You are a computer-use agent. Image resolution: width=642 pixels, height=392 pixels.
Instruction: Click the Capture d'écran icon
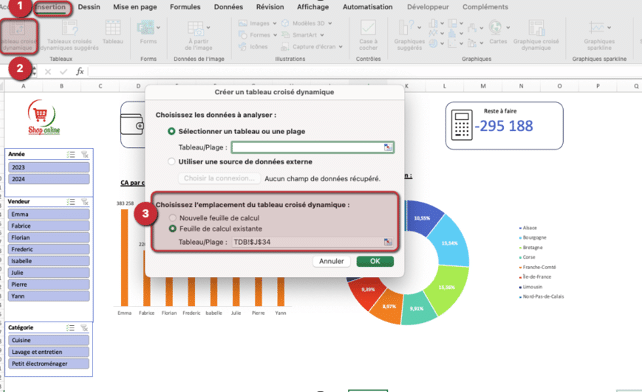tap(285, 47)
